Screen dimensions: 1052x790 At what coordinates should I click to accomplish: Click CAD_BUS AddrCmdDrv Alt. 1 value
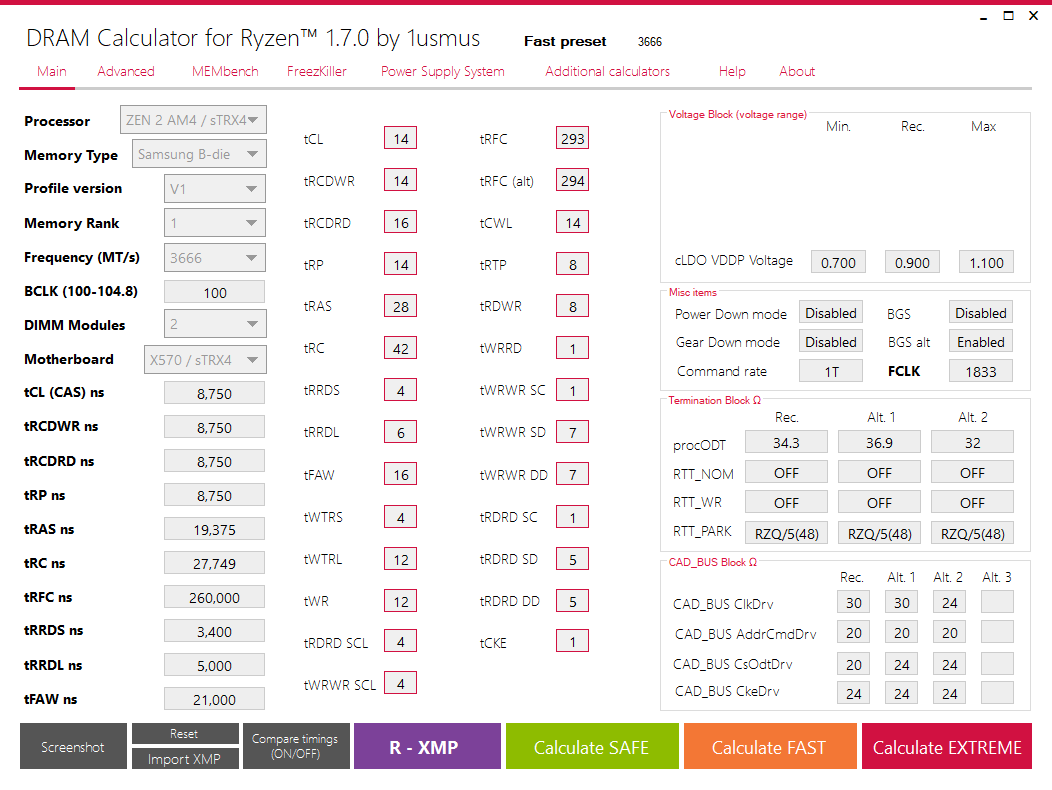(902, 632)
